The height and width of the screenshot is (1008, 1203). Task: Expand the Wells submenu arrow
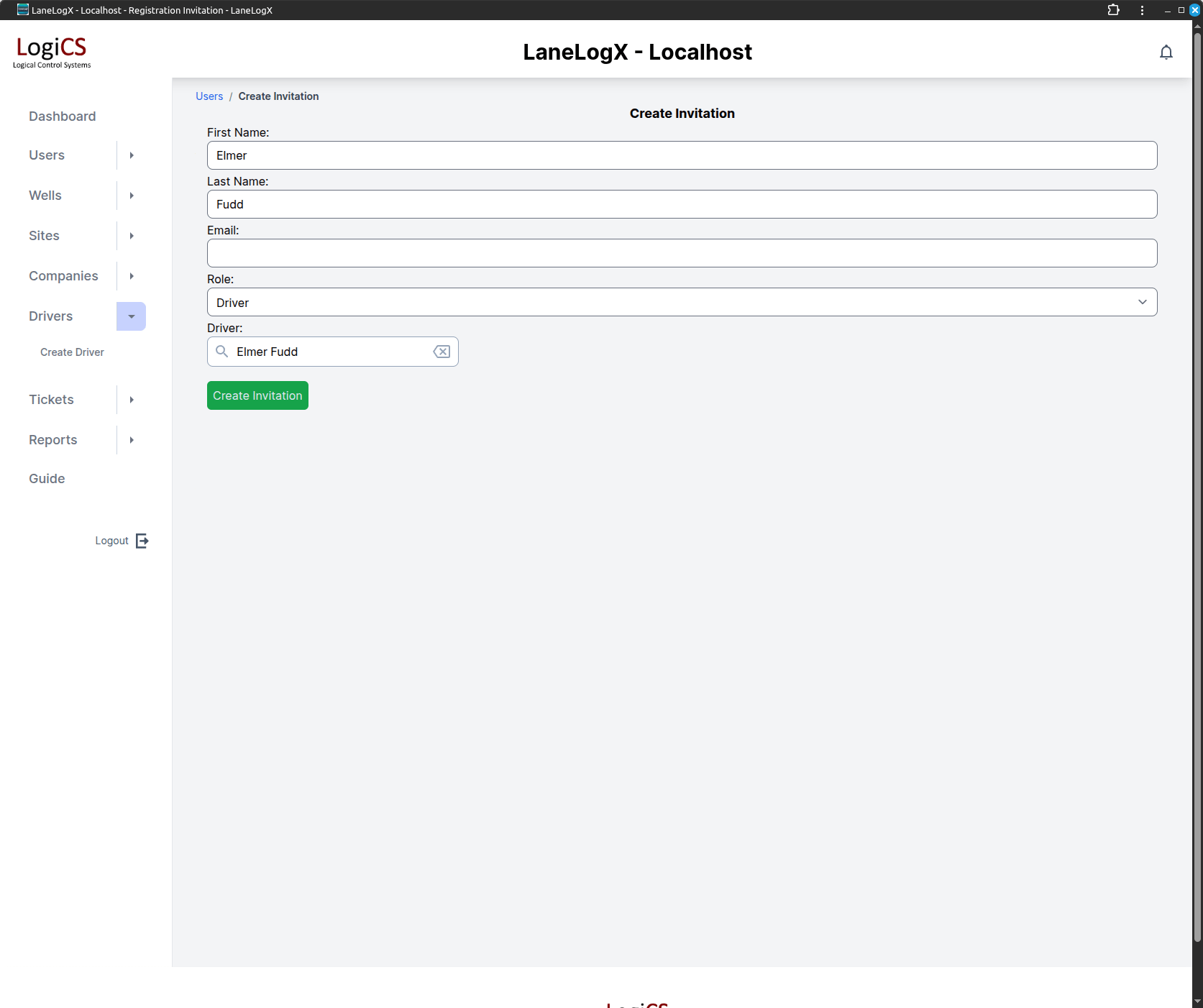point(132,196)
